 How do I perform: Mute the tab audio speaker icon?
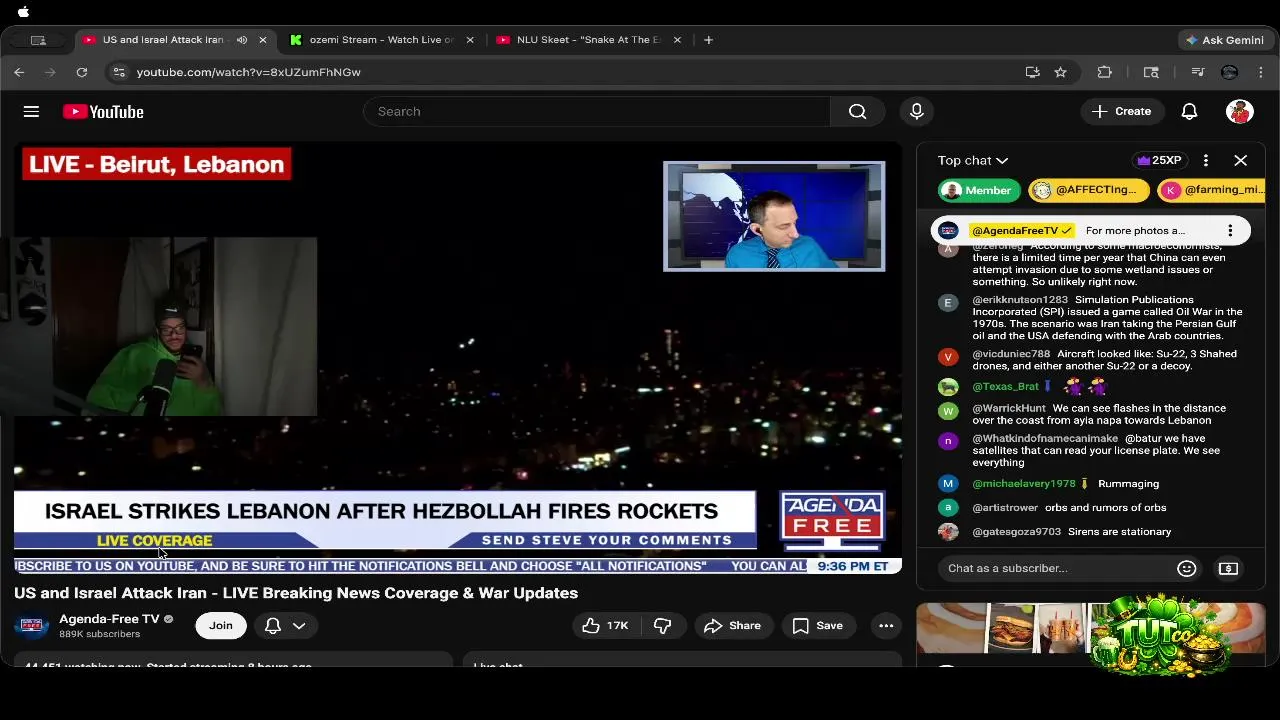click(242, 40)
